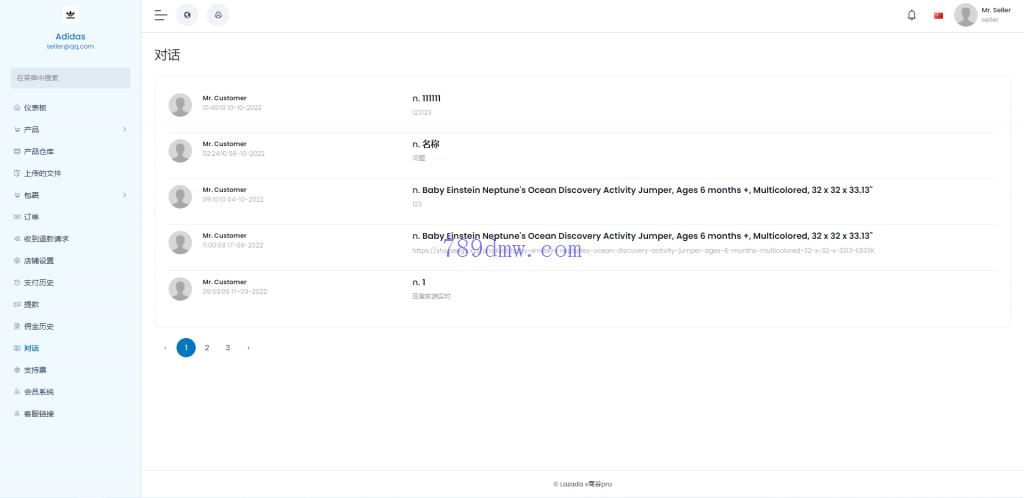Click the Adidas logo in the sidebar

[x=70, y=14]
